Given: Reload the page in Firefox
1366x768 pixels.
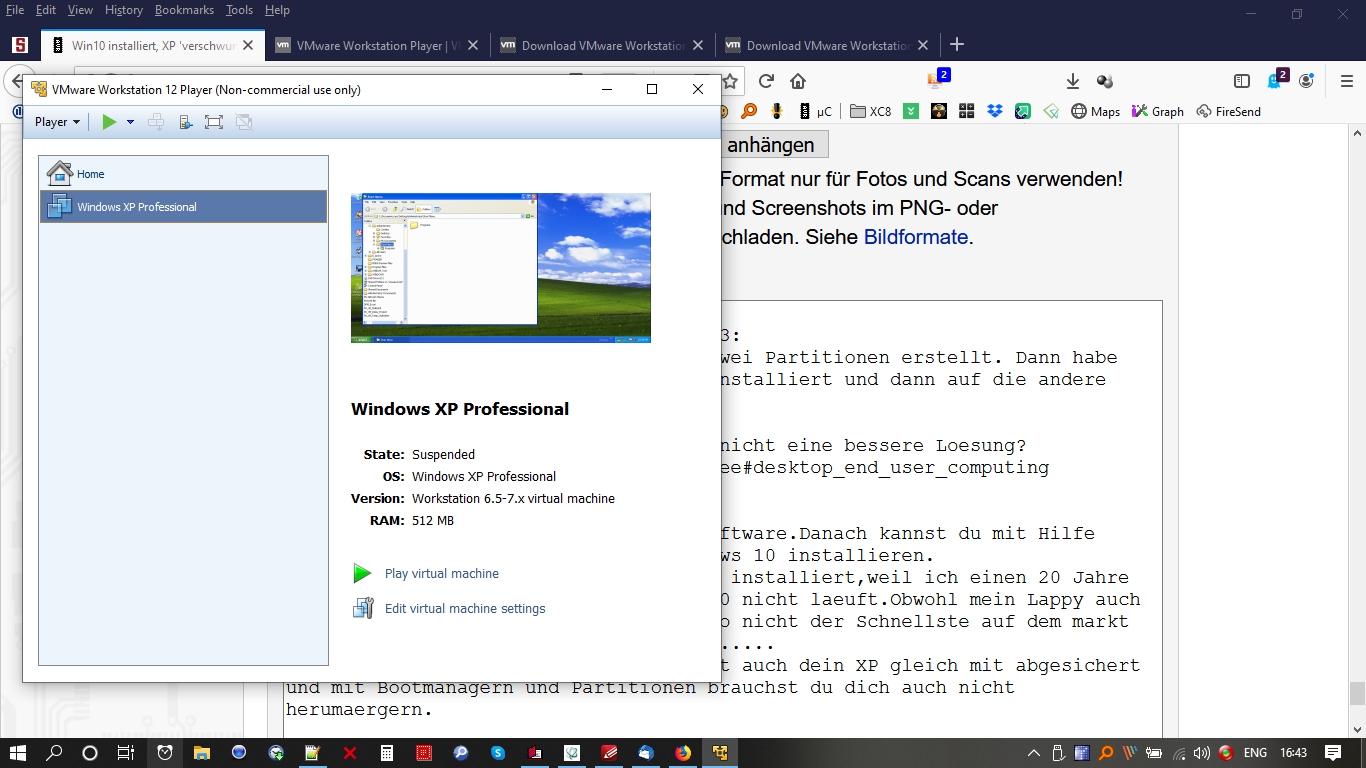Looking at the screenshot, I should 766,81.
